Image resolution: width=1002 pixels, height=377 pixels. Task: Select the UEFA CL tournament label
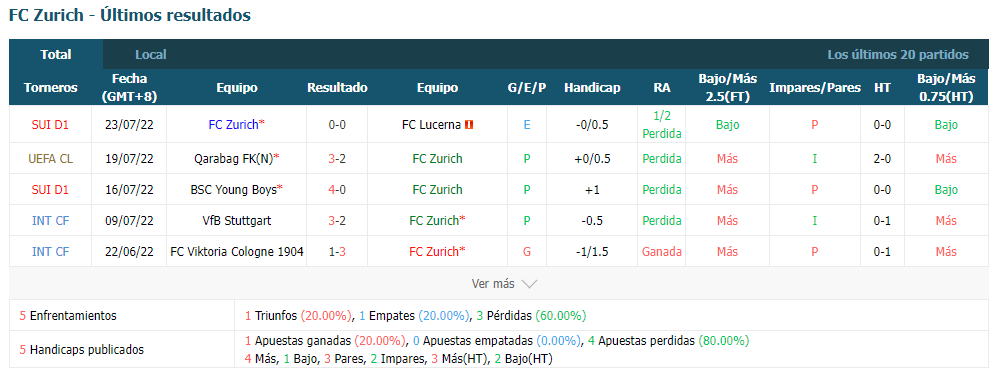click(x=50, y=158)
